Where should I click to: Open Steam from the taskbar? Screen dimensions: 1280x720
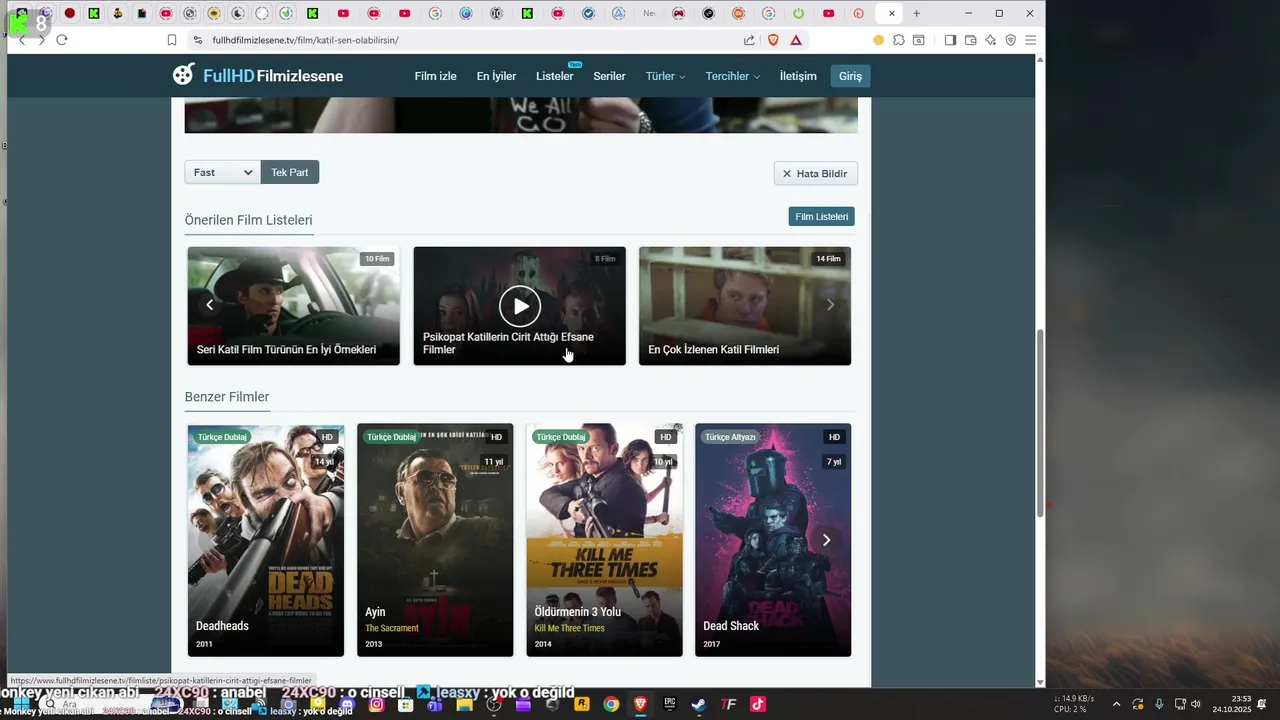click(699, 704)
